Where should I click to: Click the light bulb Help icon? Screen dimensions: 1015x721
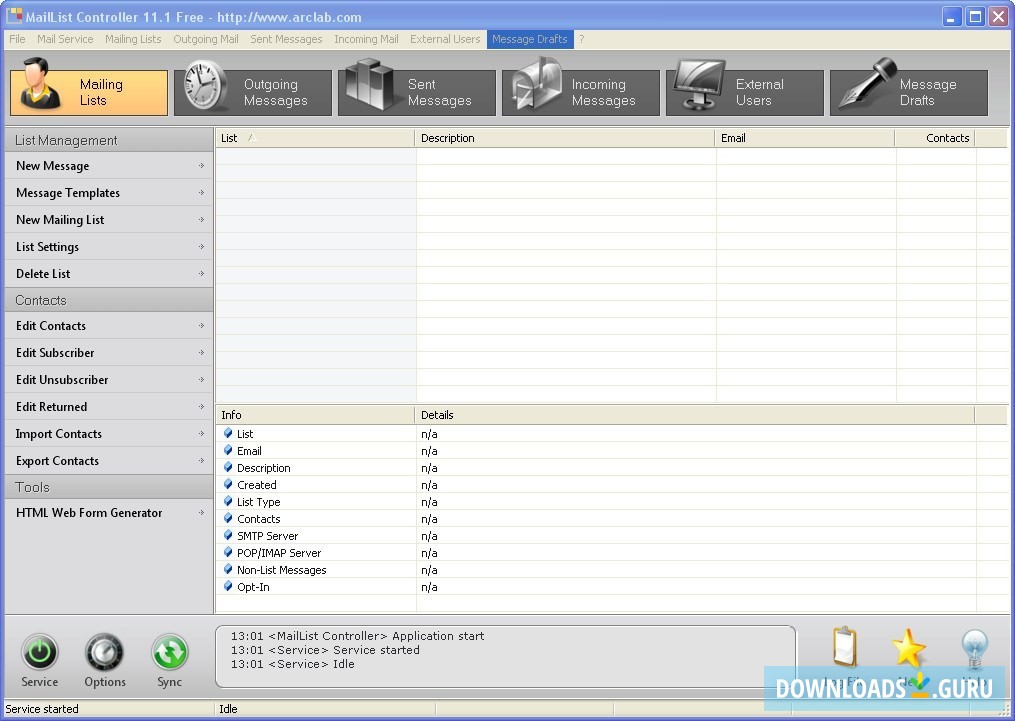pyautogui.click(x=974, y=648)
